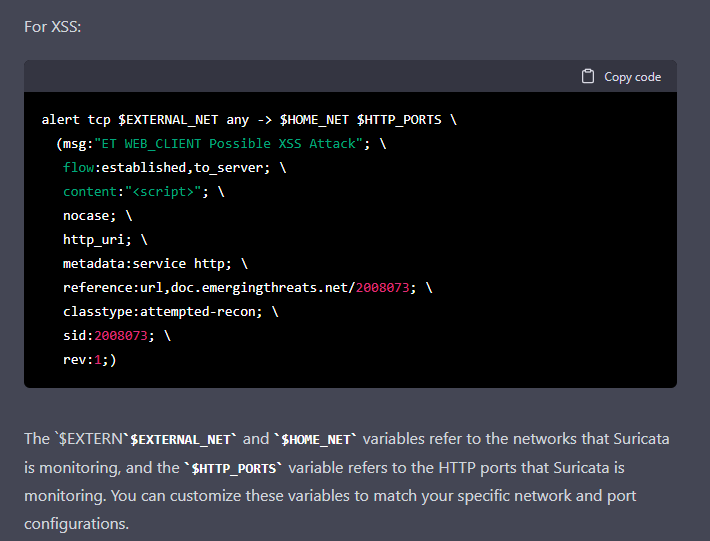Click the 'reference:url,doc.emergingthreats.net' line

click(x=248, y=287)
